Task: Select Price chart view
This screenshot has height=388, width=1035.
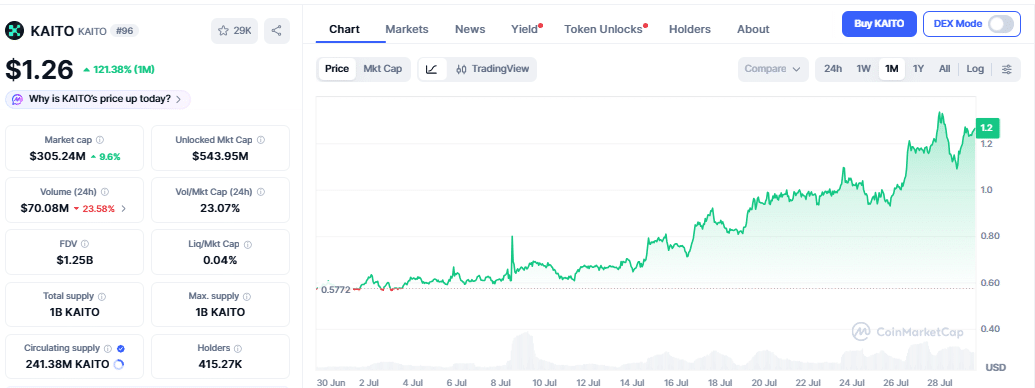Action: (337, 69)
